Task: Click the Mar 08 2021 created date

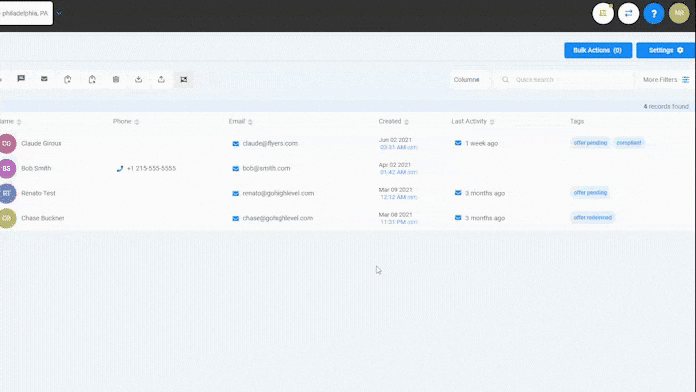Action: click(x=395, y=214)
